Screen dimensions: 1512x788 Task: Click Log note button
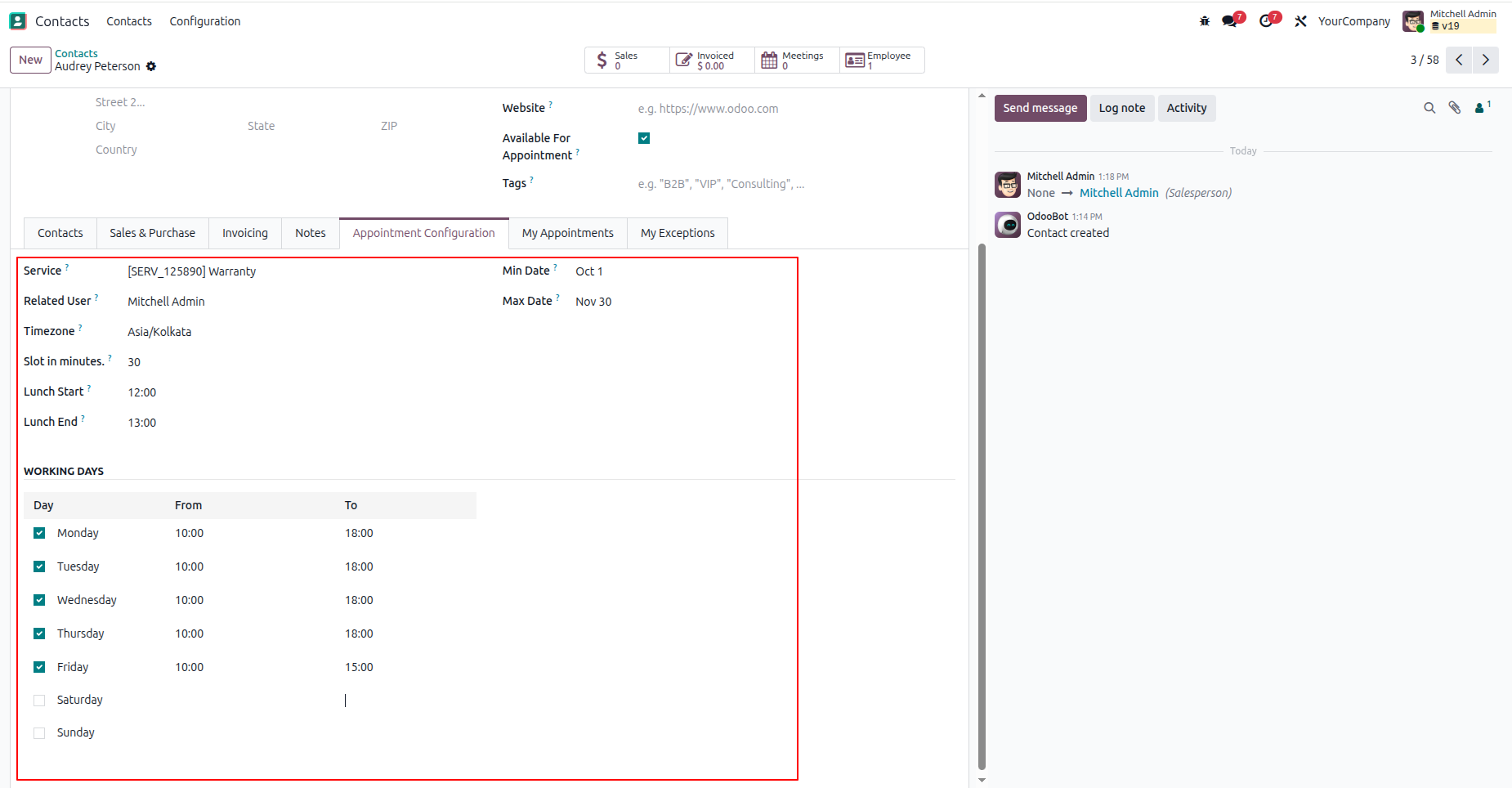tap(1122, 108)
